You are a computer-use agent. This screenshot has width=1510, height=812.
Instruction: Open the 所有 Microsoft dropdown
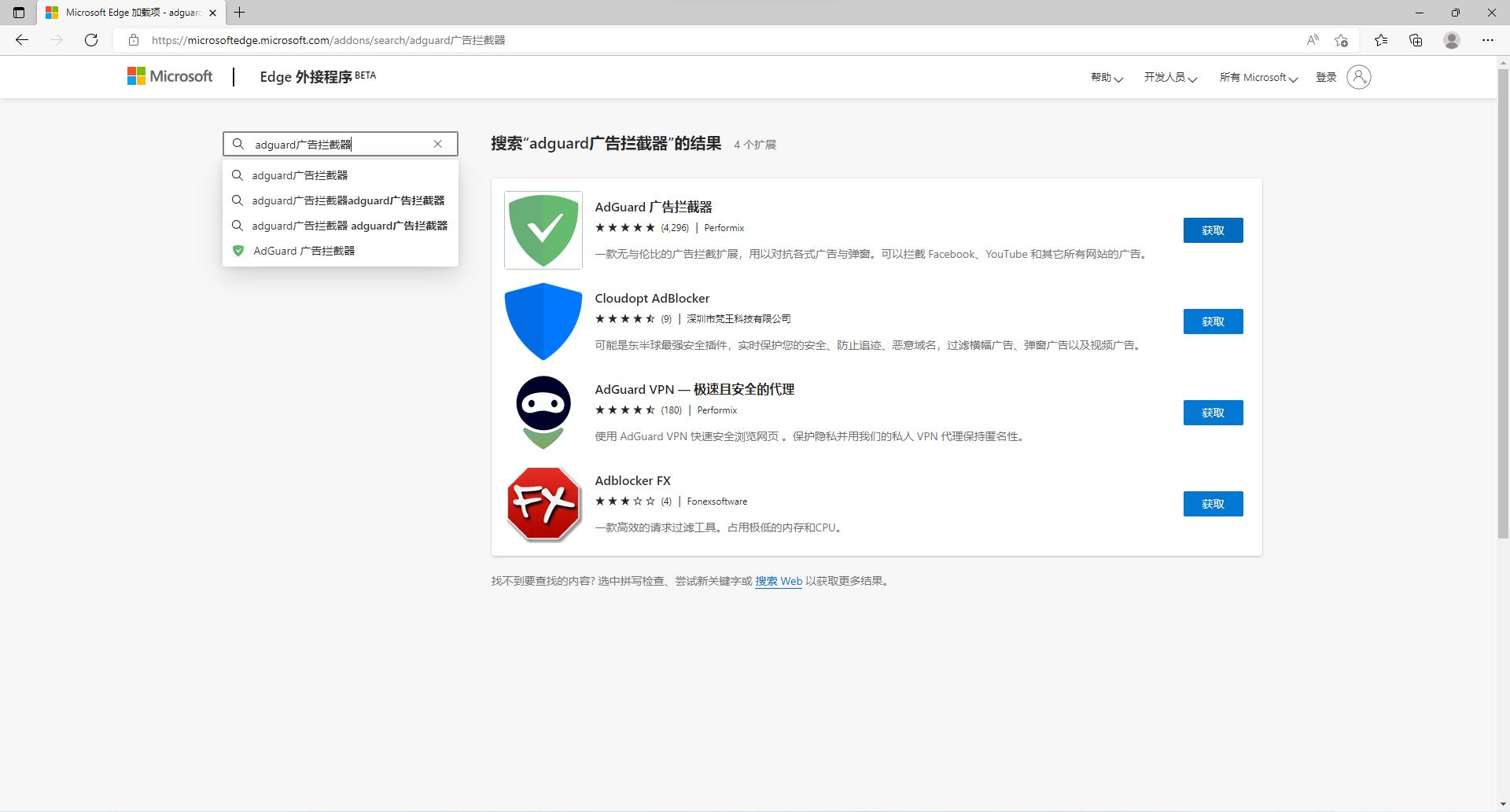pos(1256,77)
